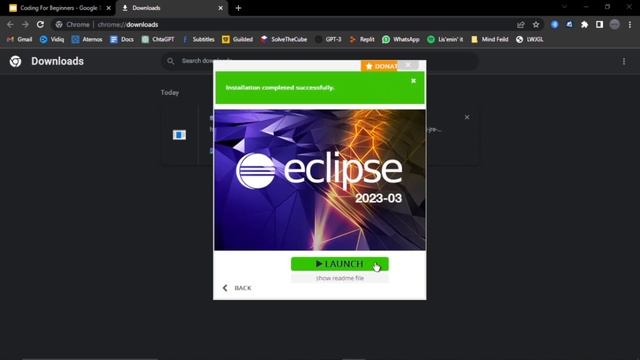Open the Mind Feild bookmark folder
Viewport: 640px width, 360px height.
pos(490,39)
